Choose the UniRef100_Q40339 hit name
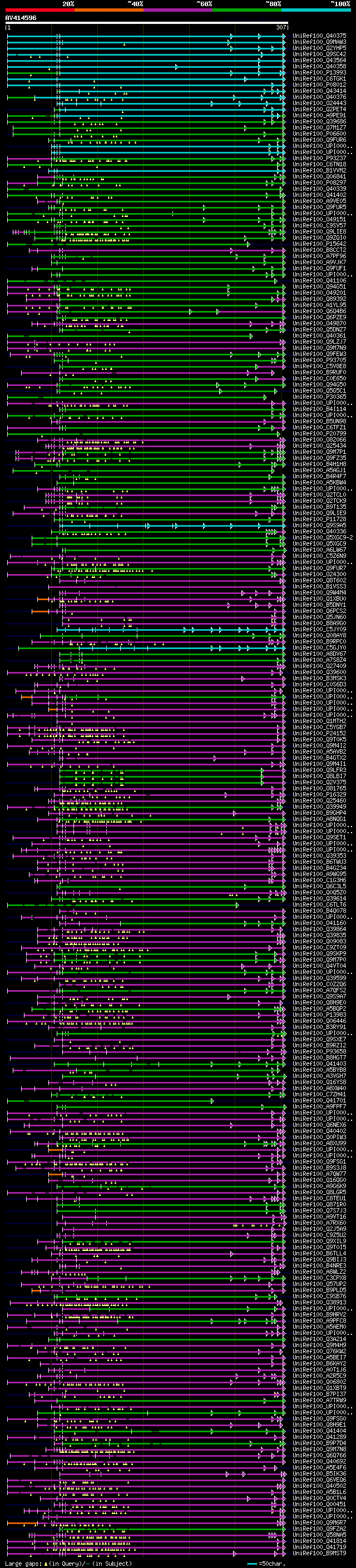 319,189
